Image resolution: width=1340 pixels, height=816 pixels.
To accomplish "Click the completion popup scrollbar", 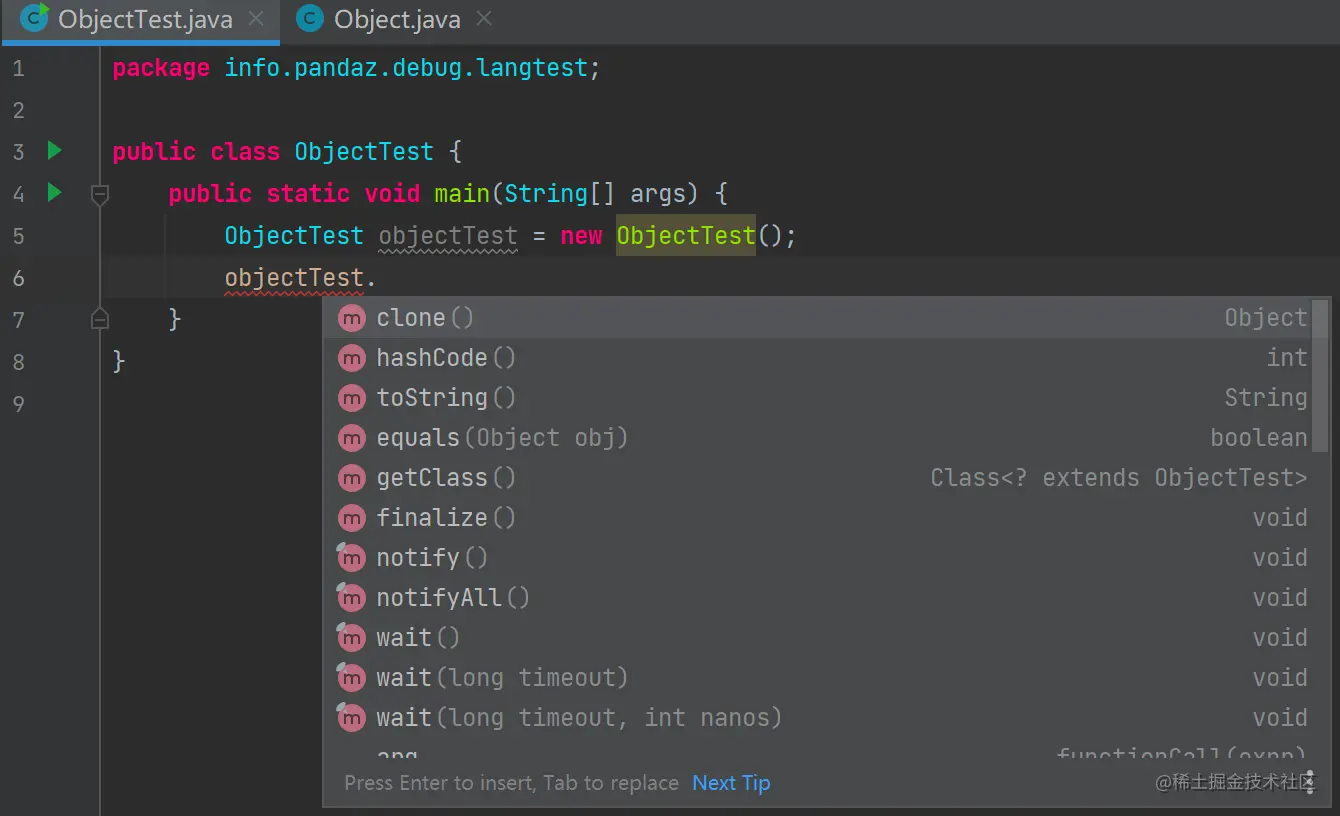I will (x=1320, y=375).
